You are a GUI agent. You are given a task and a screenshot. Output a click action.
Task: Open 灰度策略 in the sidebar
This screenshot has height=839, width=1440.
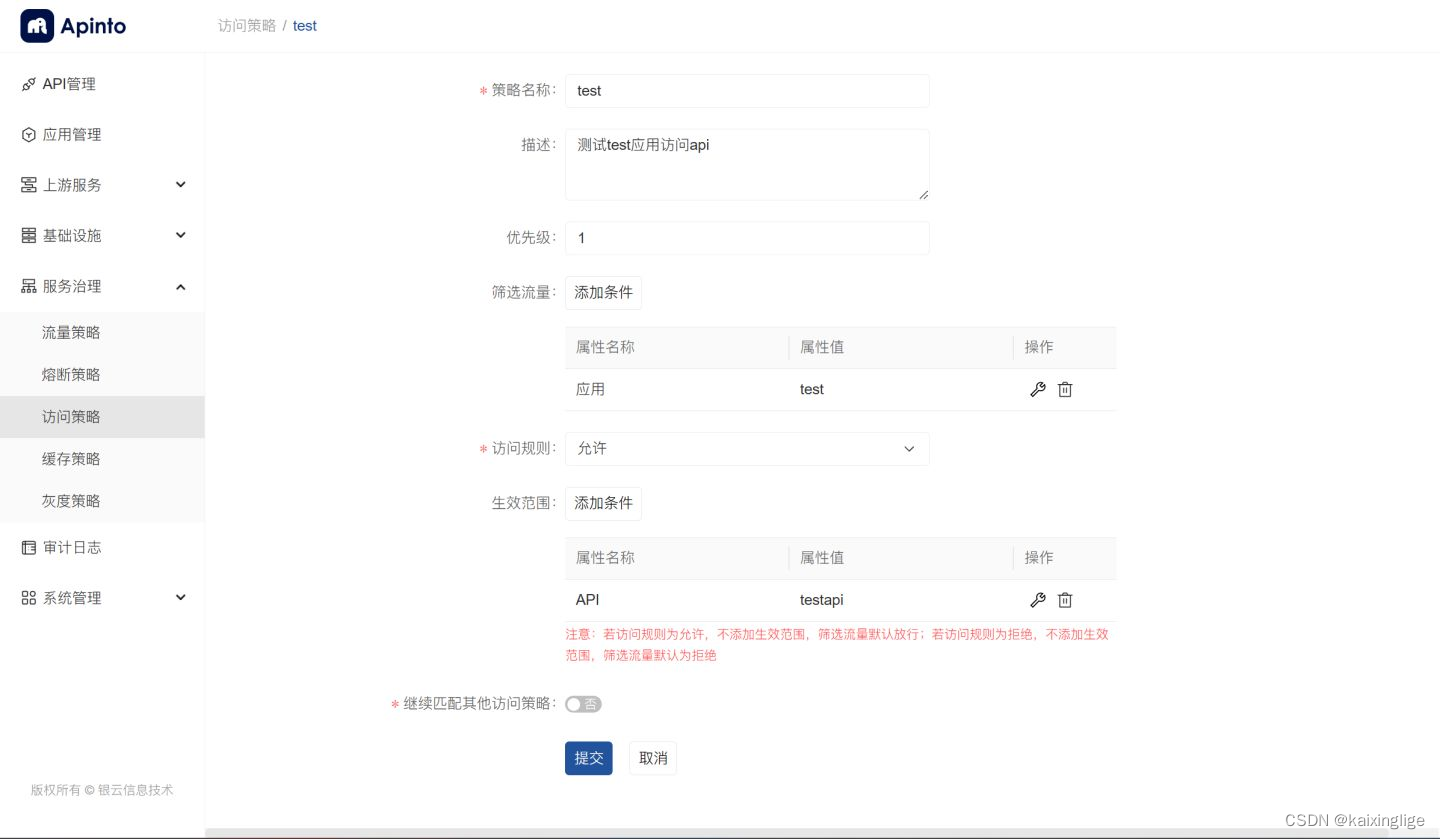click(x=102, y=501)
